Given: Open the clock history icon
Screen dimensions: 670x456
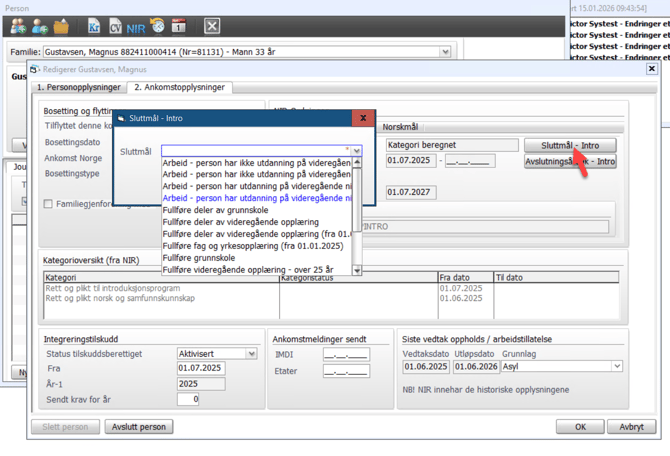Looking at the screenshot, I should click(x=158, y=26).
